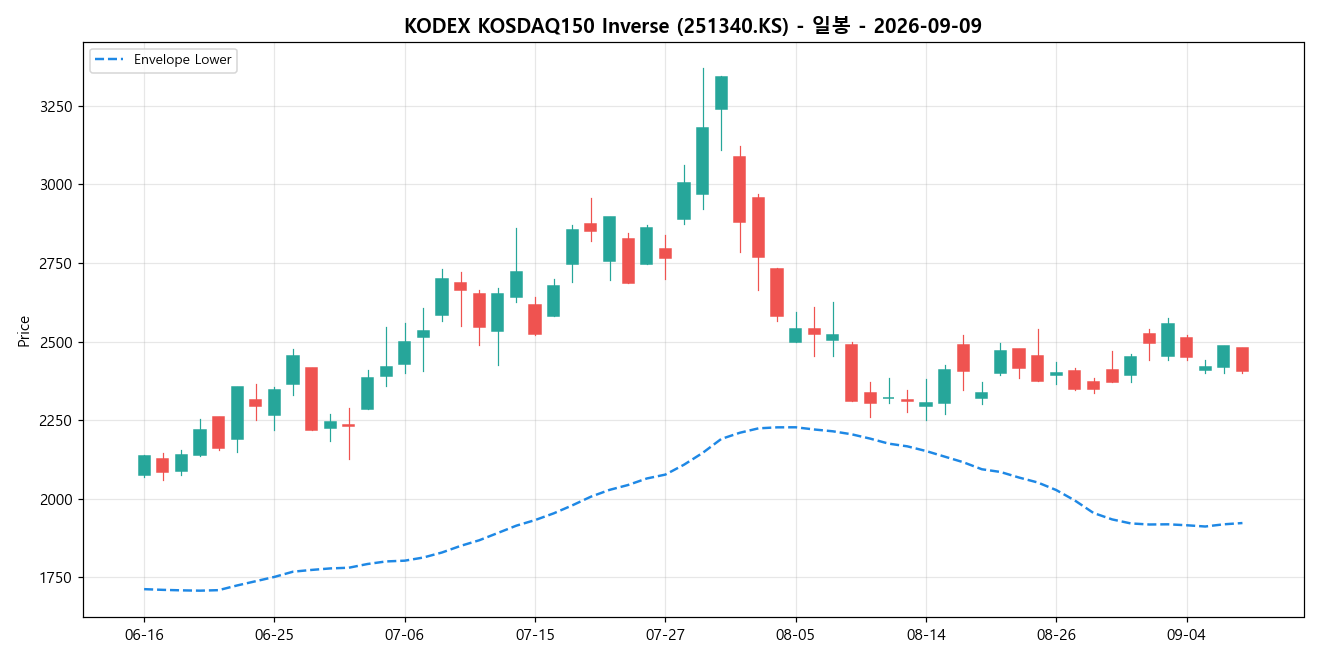Screen dimensions: 1320x660
Task: Click the 1750 y-axis tick label
Action: [58, 578]
